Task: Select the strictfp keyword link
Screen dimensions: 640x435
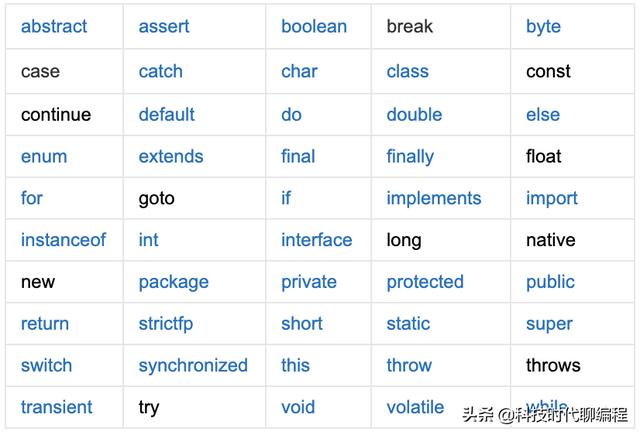Action: [166, 324]
